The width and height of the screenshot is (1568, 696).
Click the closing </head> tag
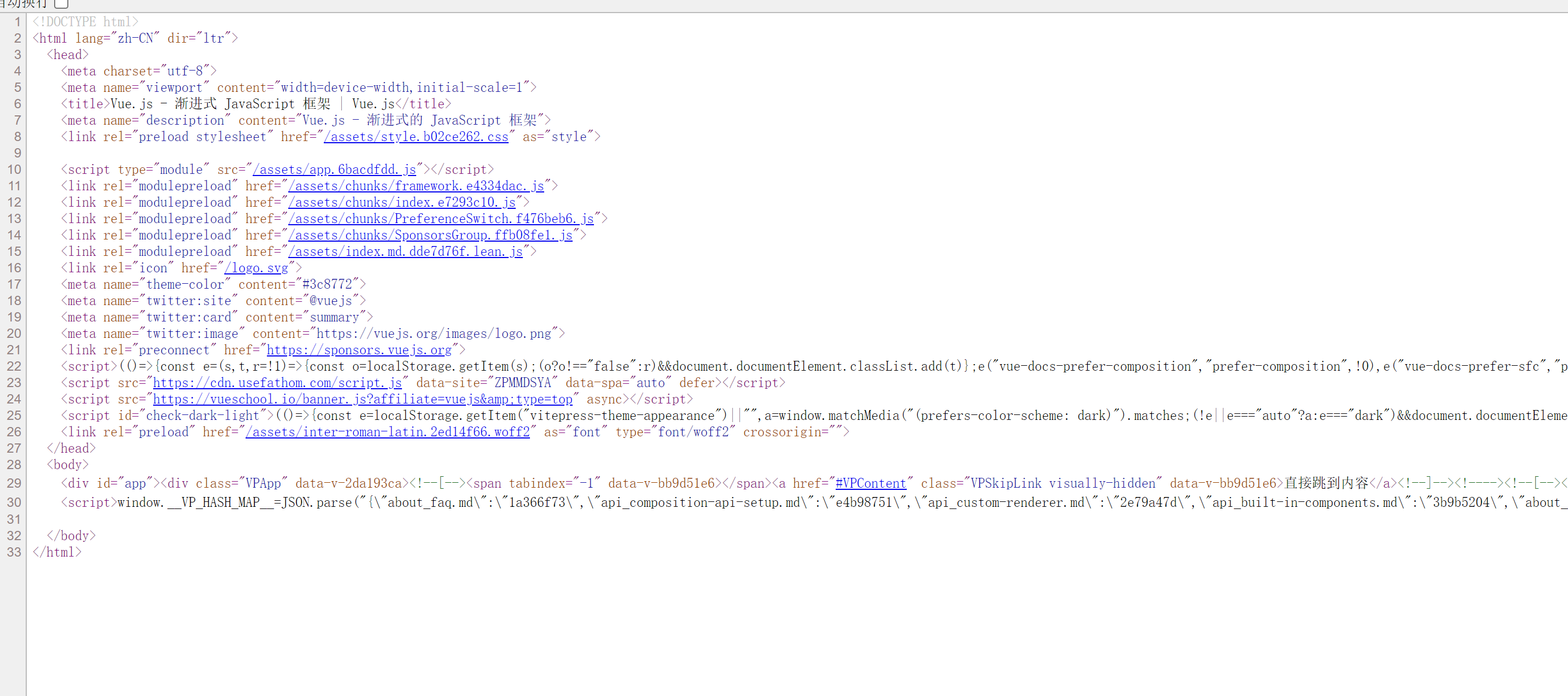coord(71,449)
